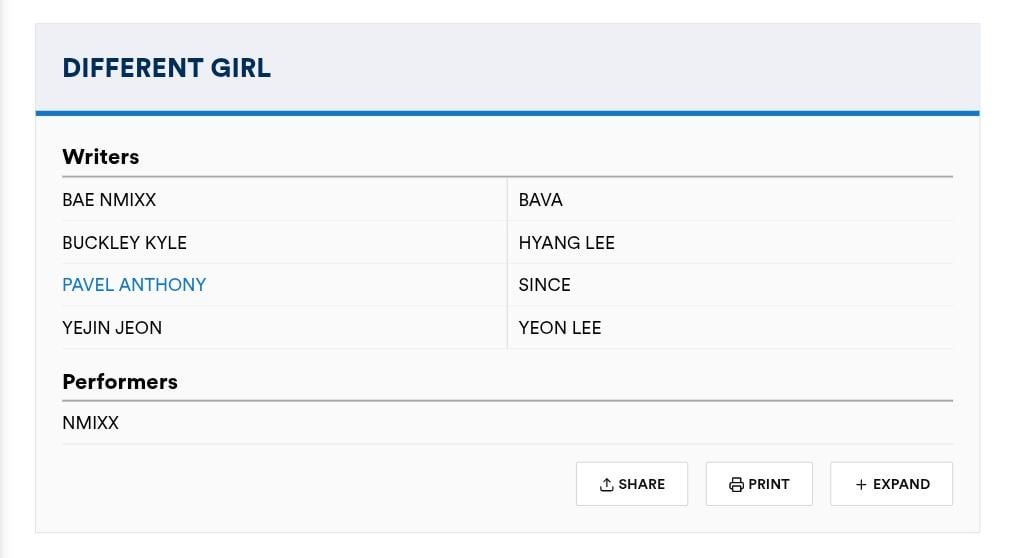Click the printer icon
The width and height of the screenshot is (1020, 558).
click(736, 484)
